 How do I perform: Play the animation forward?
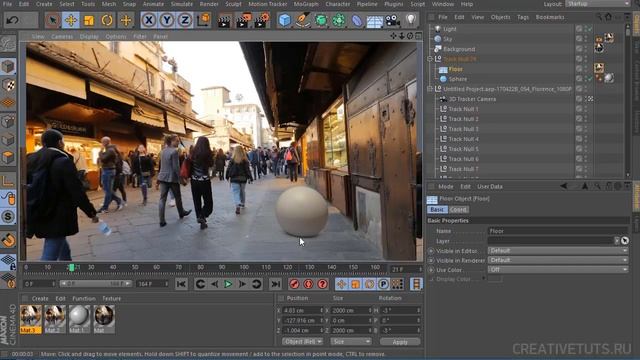click(x=228, y=284)
